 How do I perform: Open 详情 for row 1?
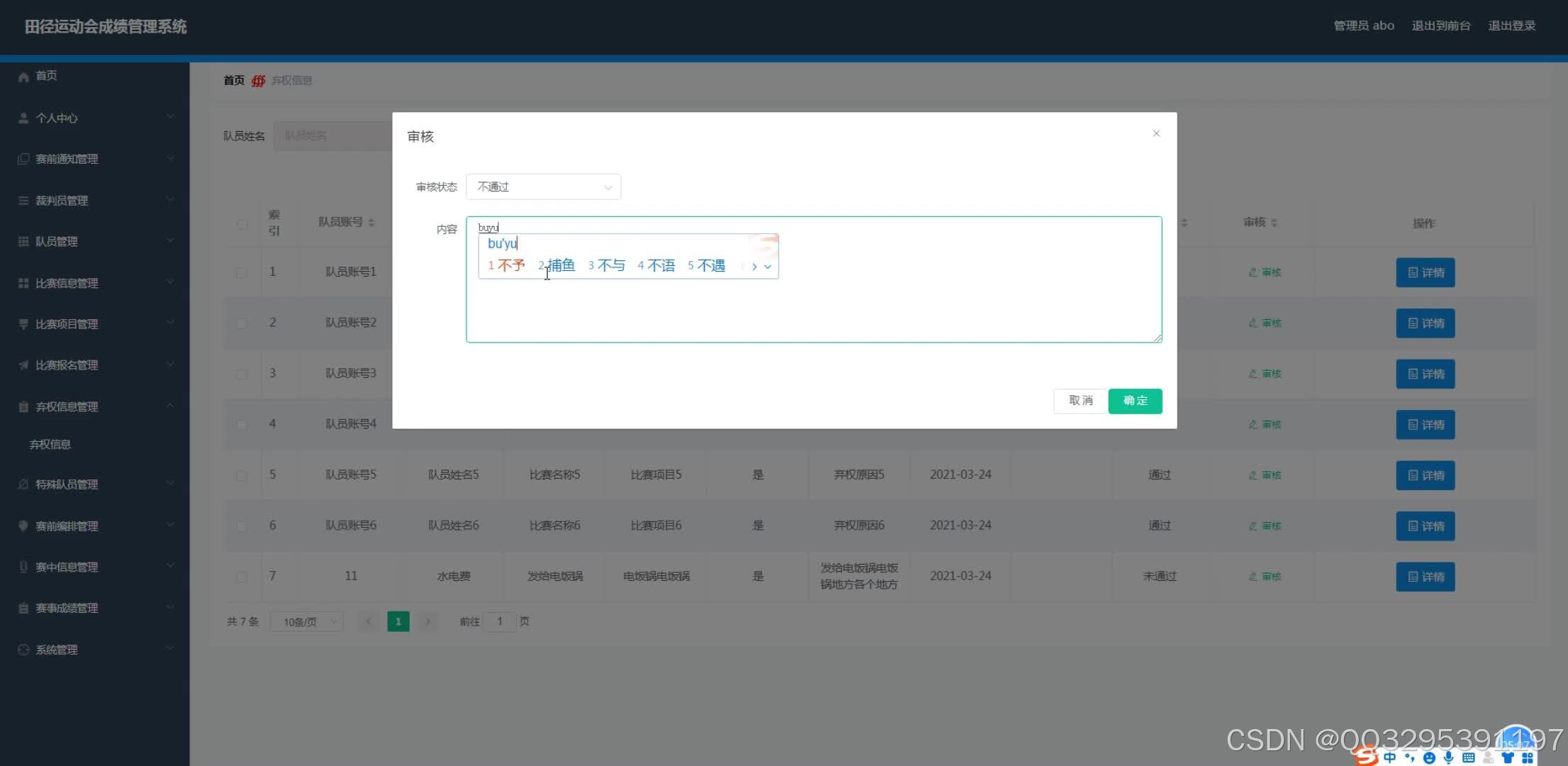coord(1425,272)
